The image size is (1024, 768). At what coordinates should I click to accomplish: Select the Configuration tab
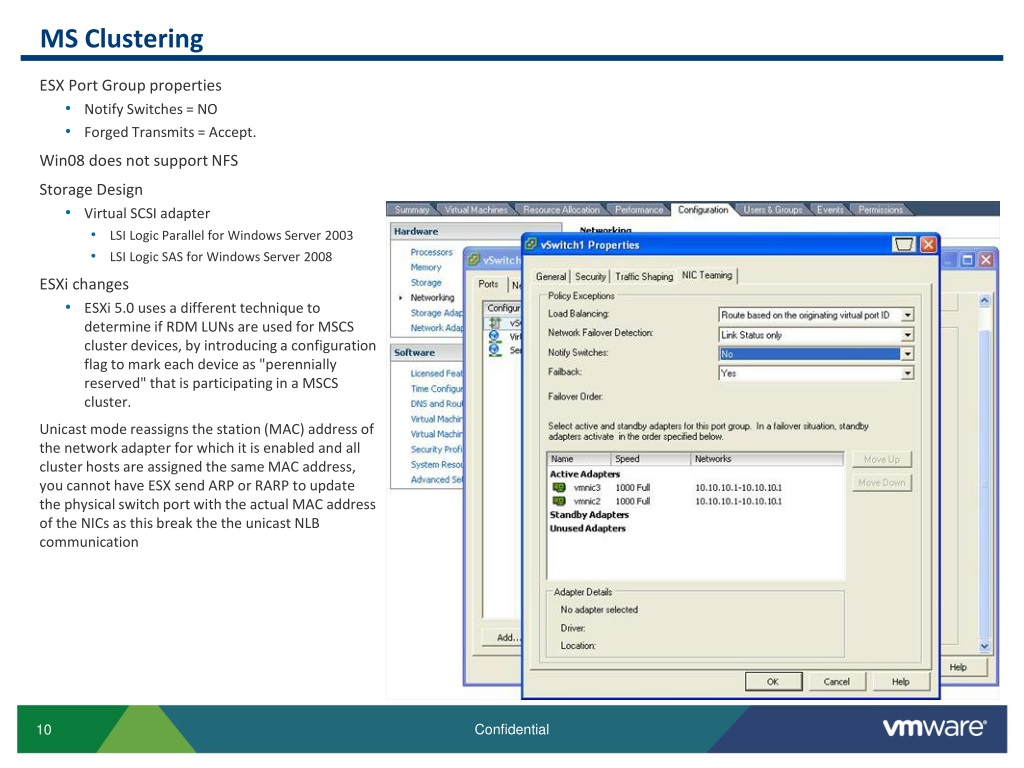703,210
